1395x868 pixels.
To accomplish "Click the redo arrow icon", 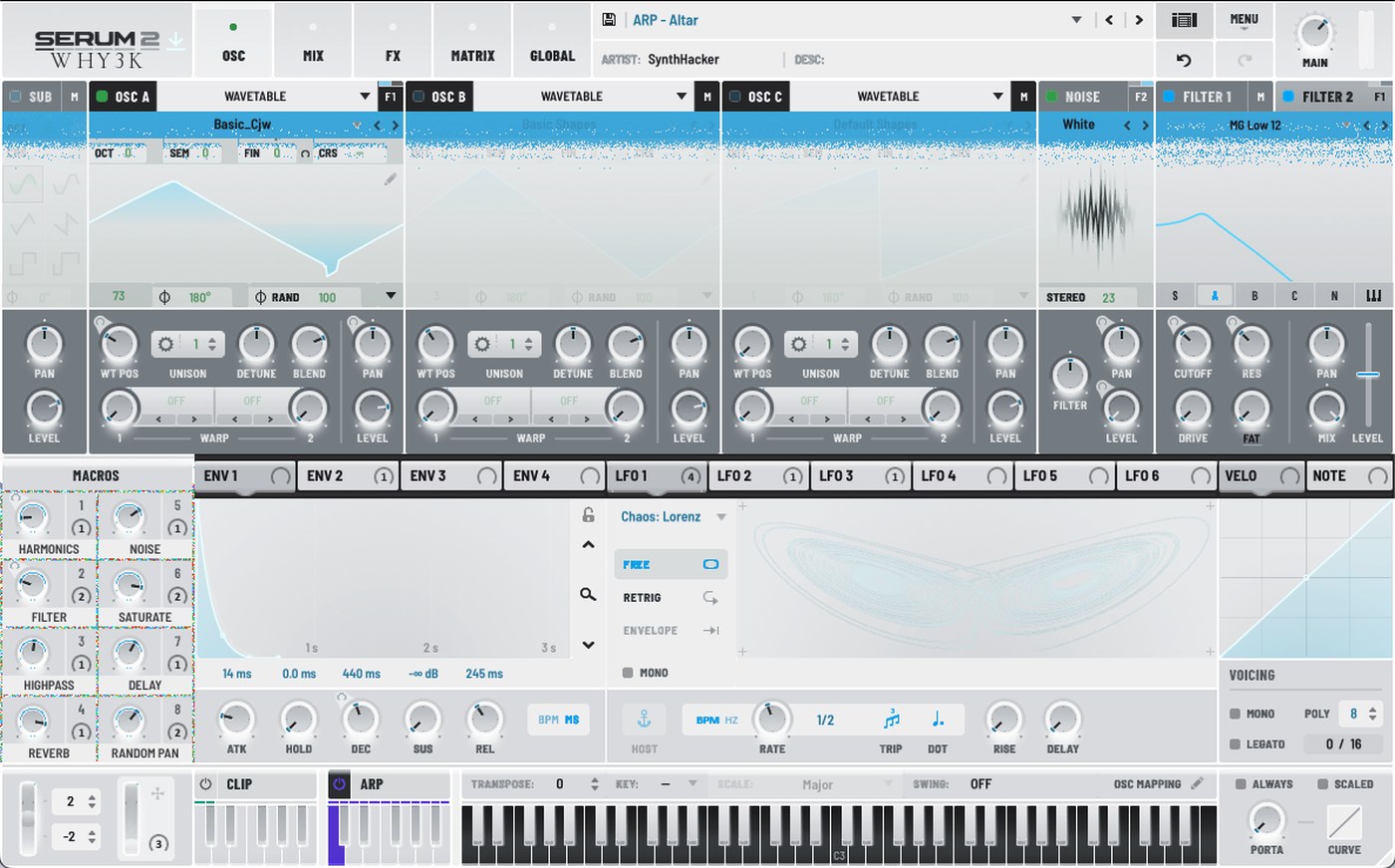I will click(1244, 60).
